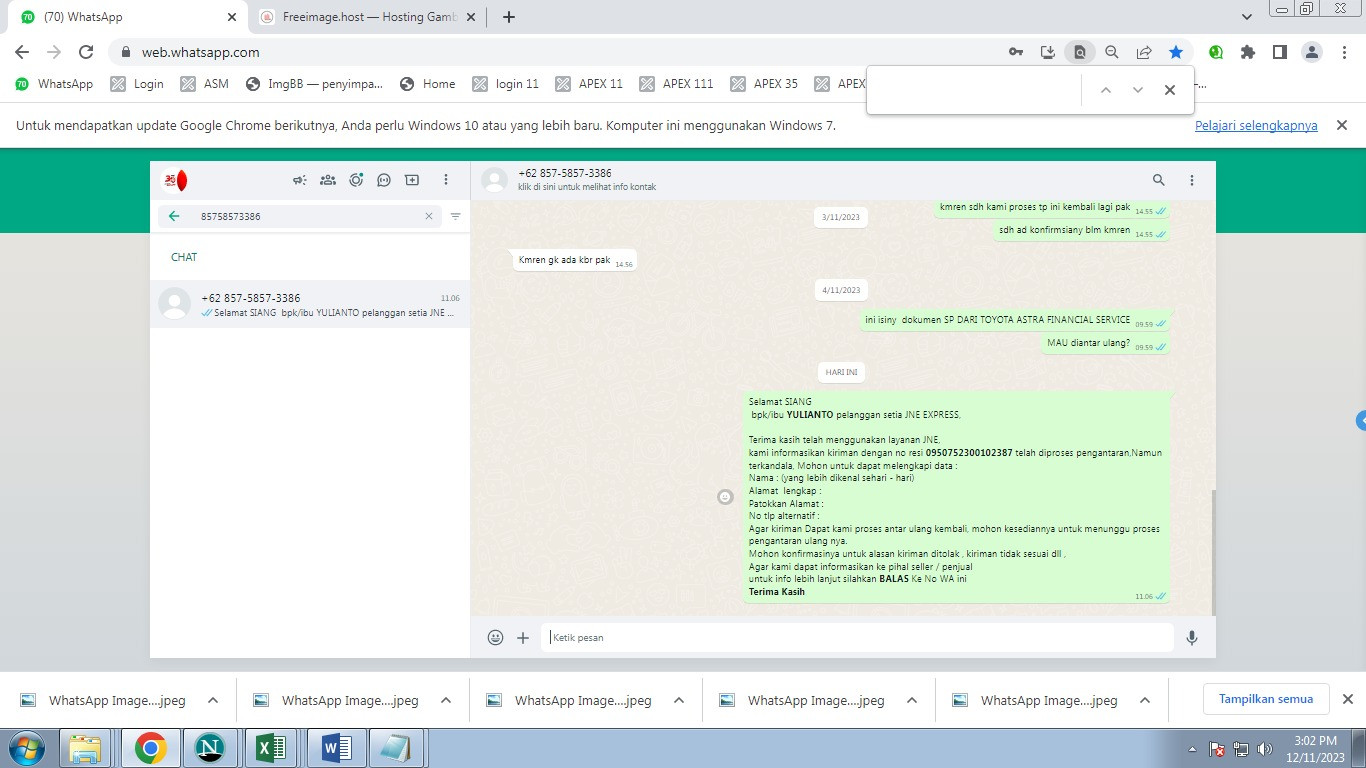Image resolution: width=1366 pixels, height=768 pixels.
Task: Open saved passwords key icon
Action: click(1016, 52)
